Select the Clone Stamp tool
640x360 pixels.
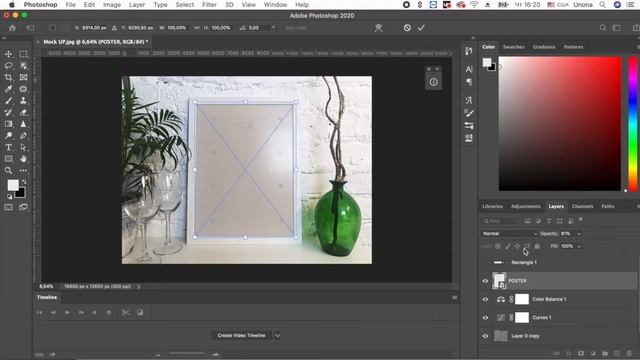(23, 100)
